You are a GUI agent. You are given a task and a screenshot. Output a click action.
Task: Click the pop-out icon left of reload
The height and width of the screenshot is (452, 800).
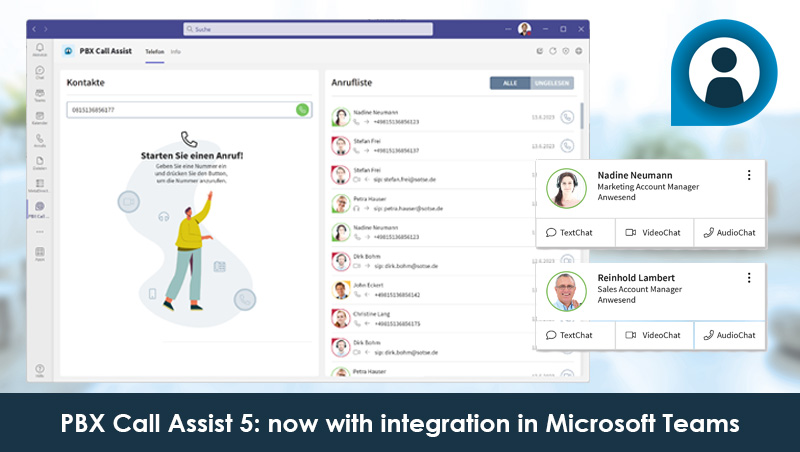click(x=540, y=51)
